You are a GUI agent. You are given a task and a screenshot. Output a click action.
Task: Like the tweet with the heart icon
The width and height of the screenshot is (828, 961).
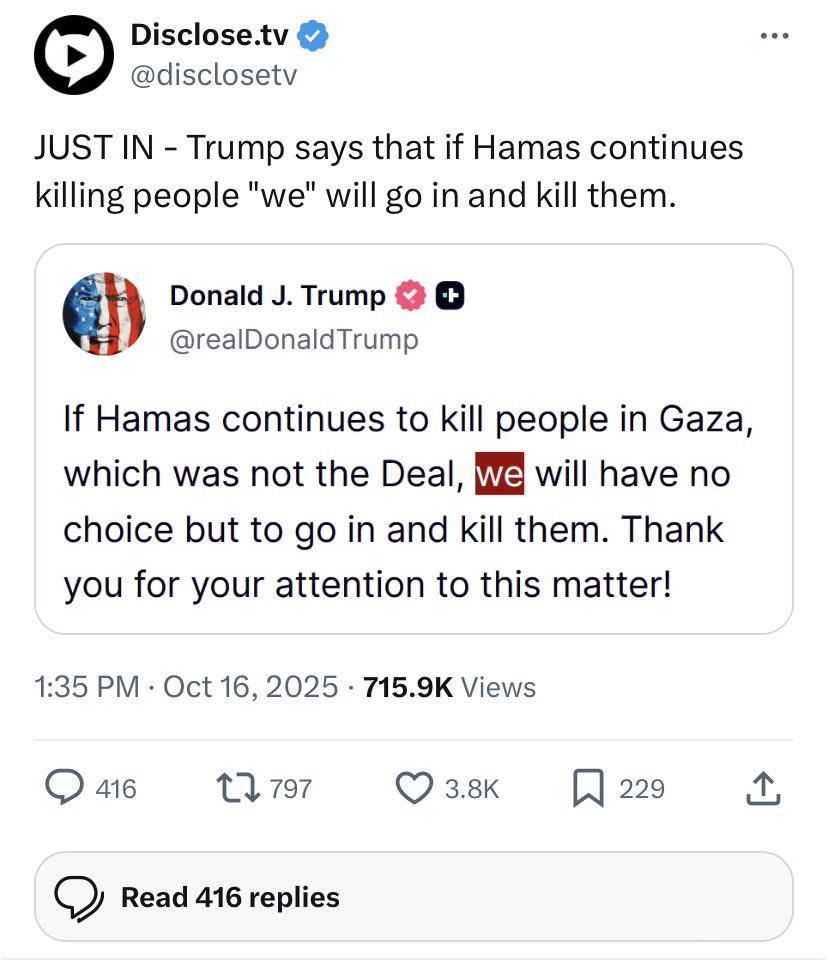(414, 789)
